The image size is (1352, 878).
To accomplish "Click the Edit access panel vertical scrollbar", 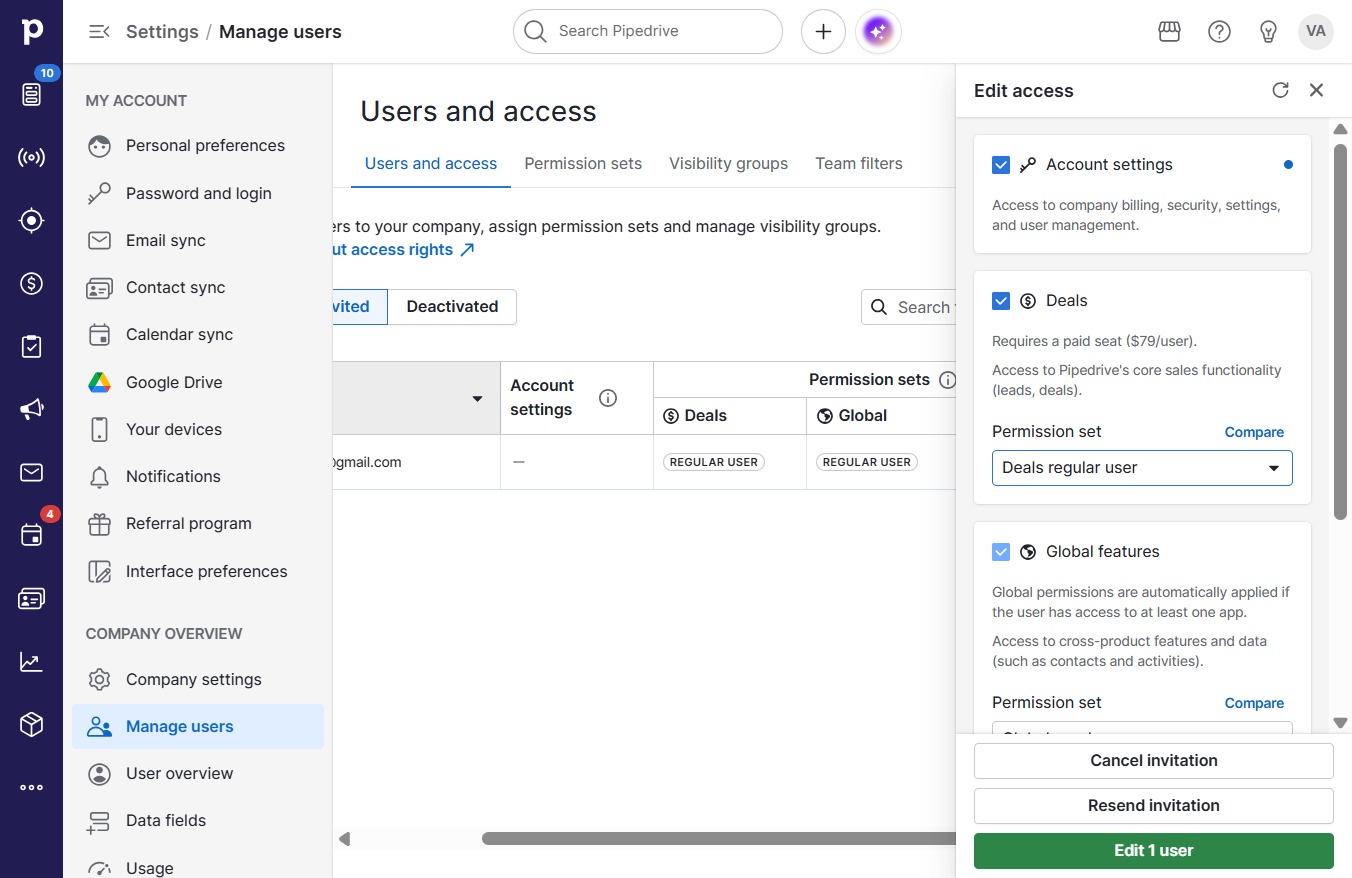I will [x=1341, y=332].
